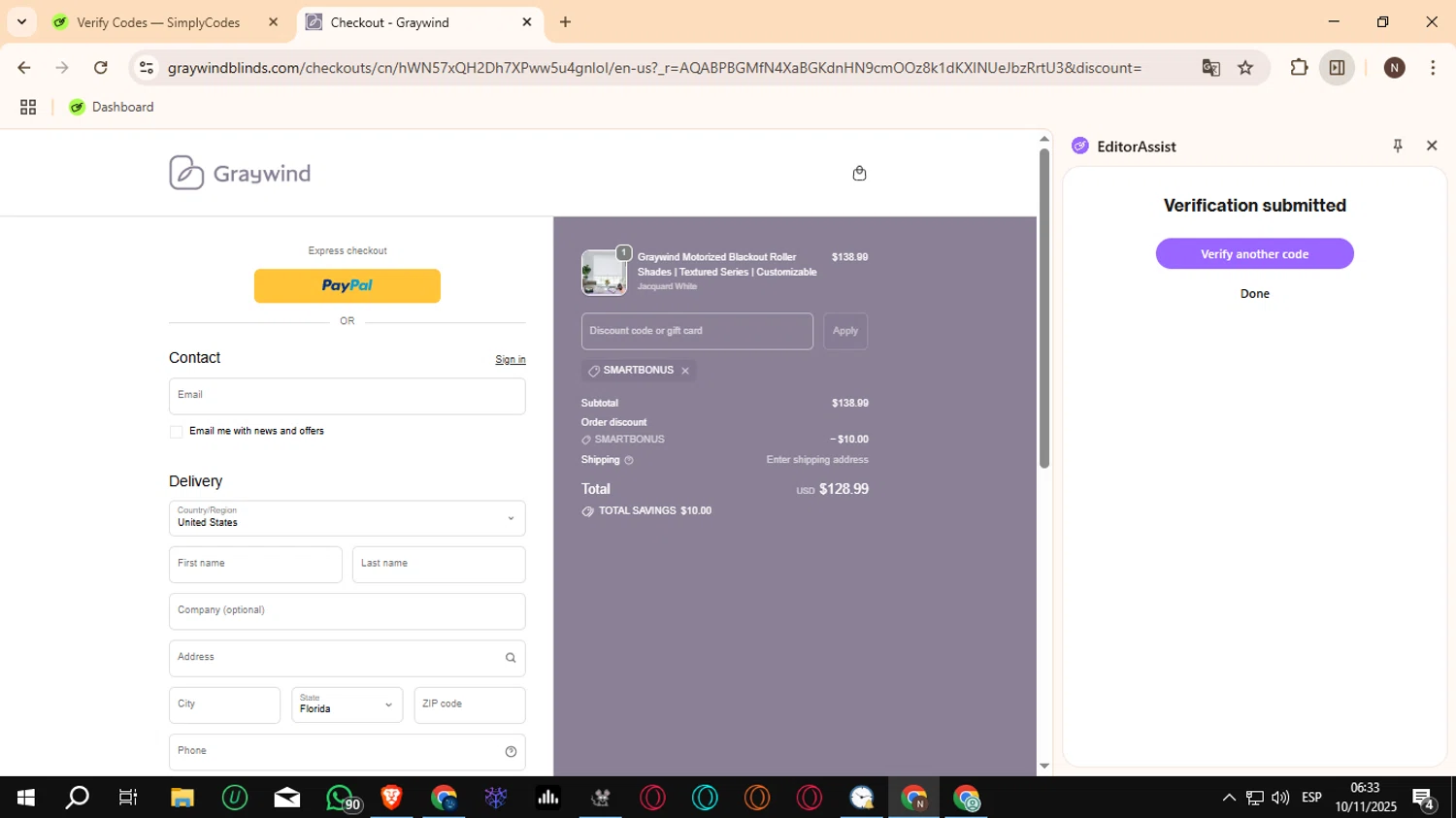The height and width of the screenshot is (818, 1456).
Task: Show hidden system tray icons
Action: point(1229,798)
